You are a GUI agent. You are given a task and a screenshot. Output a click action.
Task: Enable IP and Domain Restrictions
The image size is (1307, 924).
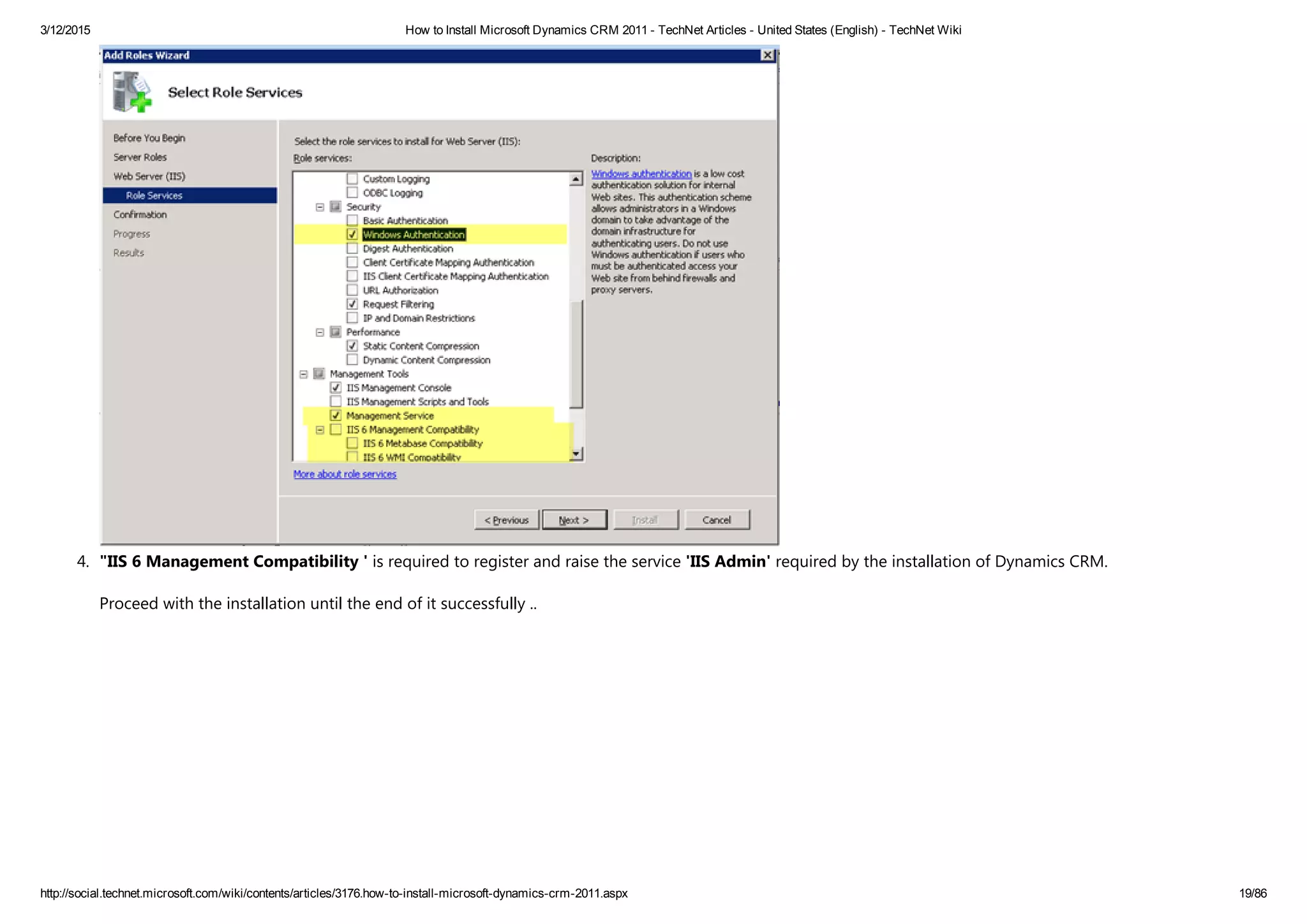pos(352,318)
